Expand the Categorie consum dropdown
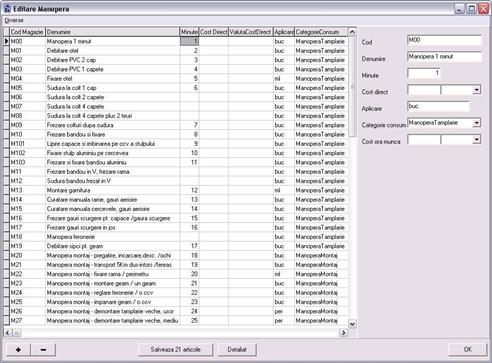Image resolution: width=492 pixels, height=363 pixels. (x=477, y=123)
